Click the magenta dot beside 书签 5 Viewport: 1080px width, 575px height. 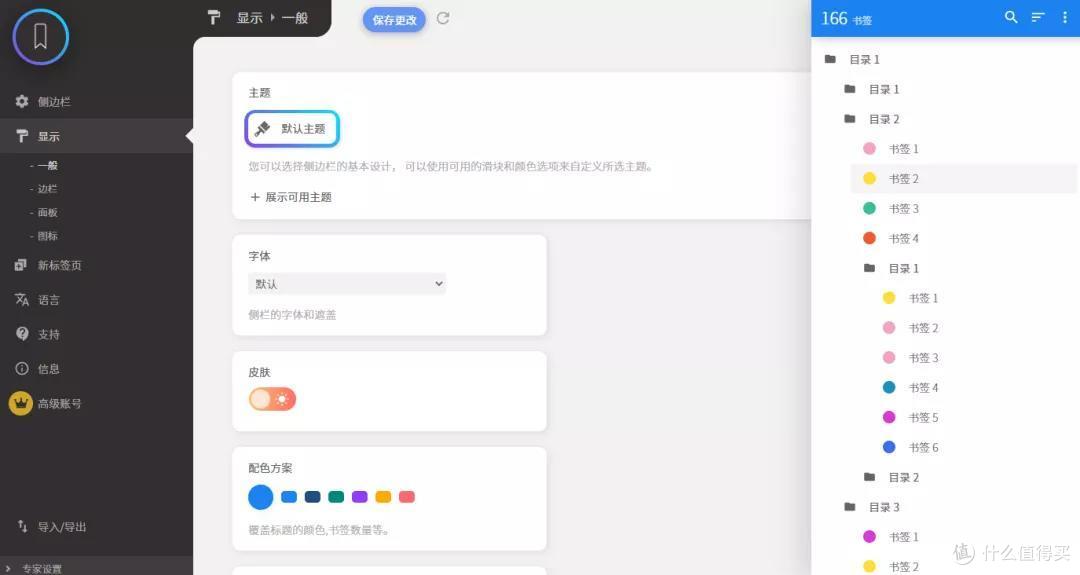(x=889, y=417)
